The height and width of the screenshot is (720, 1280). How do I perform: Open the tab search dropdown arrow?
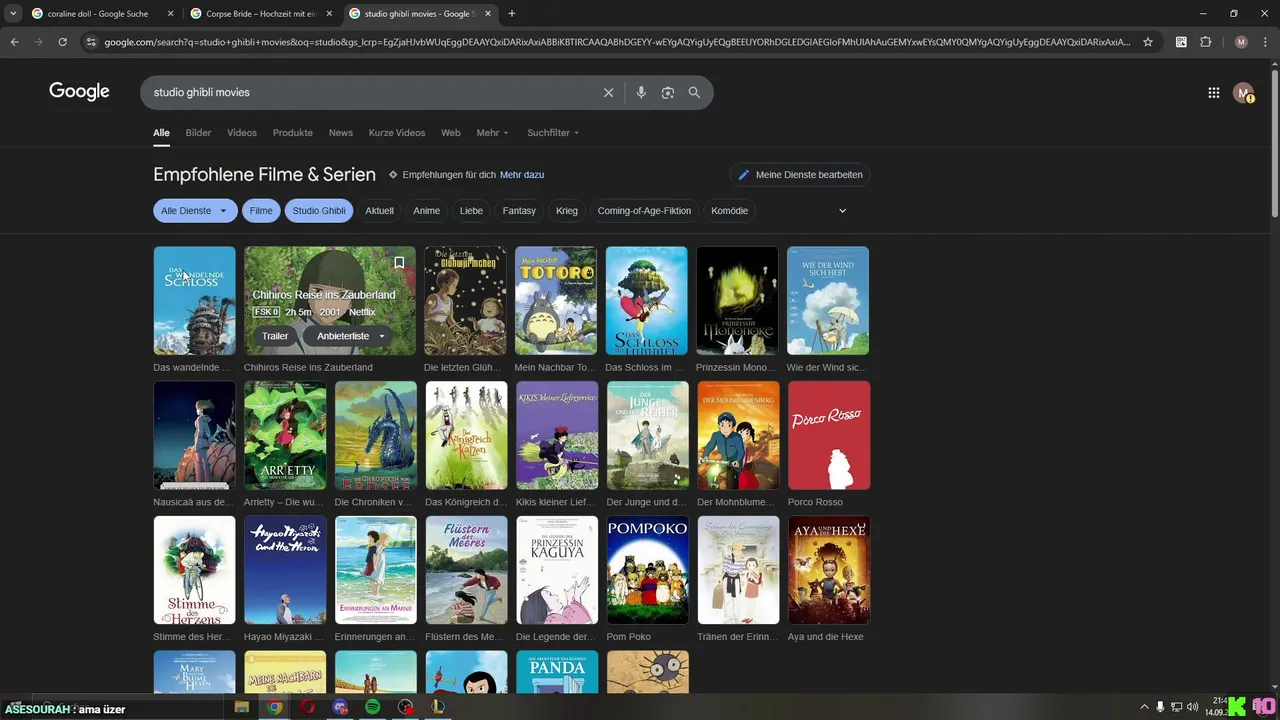point(13,14)
